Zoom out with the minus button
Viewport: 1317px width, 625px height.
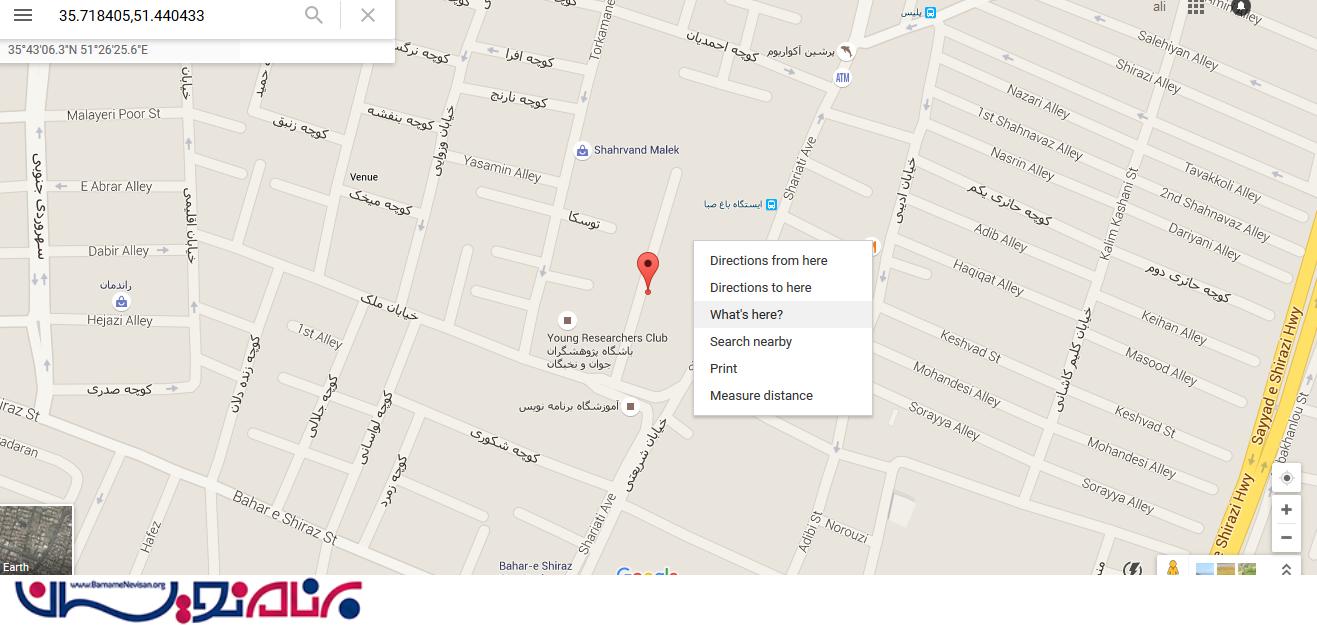tap(1287, 538)
